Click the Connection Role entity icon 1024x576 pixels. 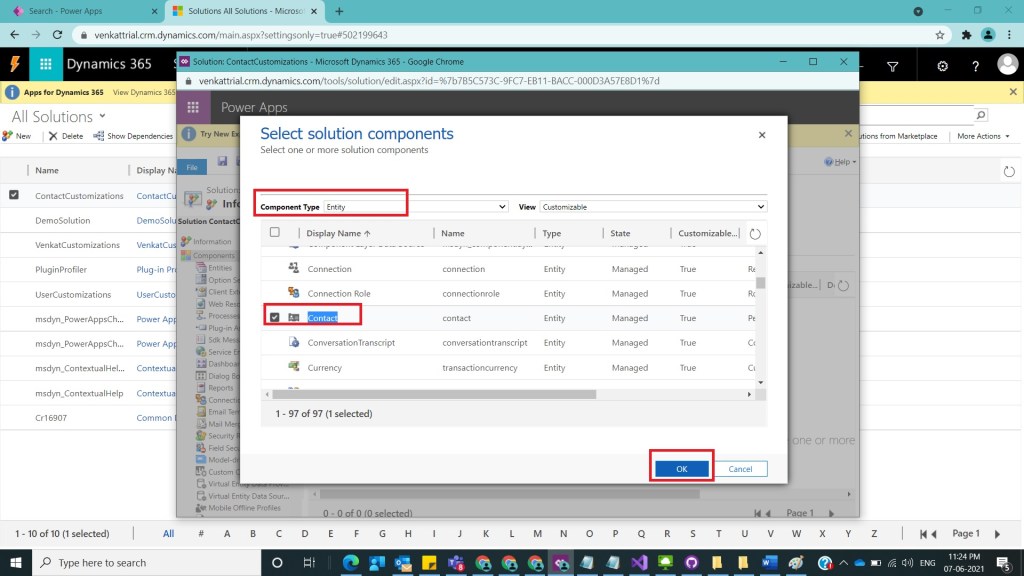coord(294,293)
